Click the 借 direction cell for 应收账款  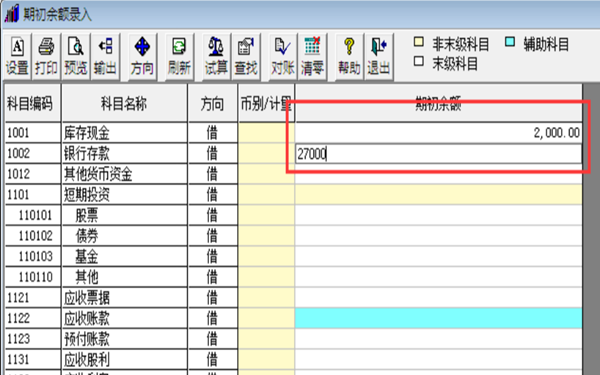tap(213, 318)
